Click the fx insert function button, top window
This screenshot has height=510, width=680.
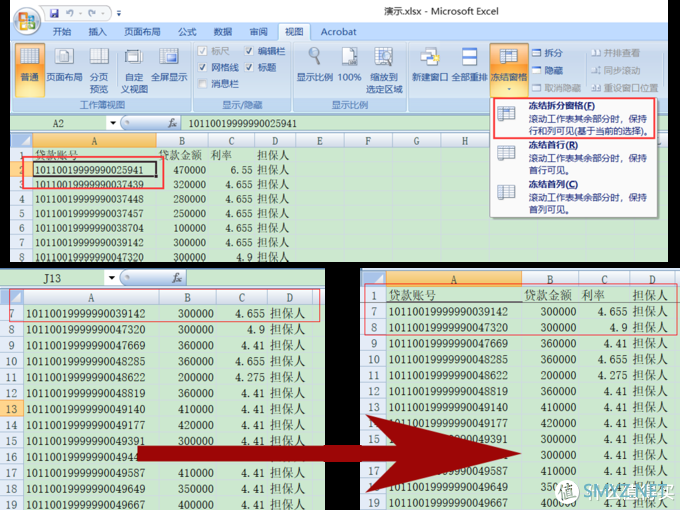[x=172, y=123]
